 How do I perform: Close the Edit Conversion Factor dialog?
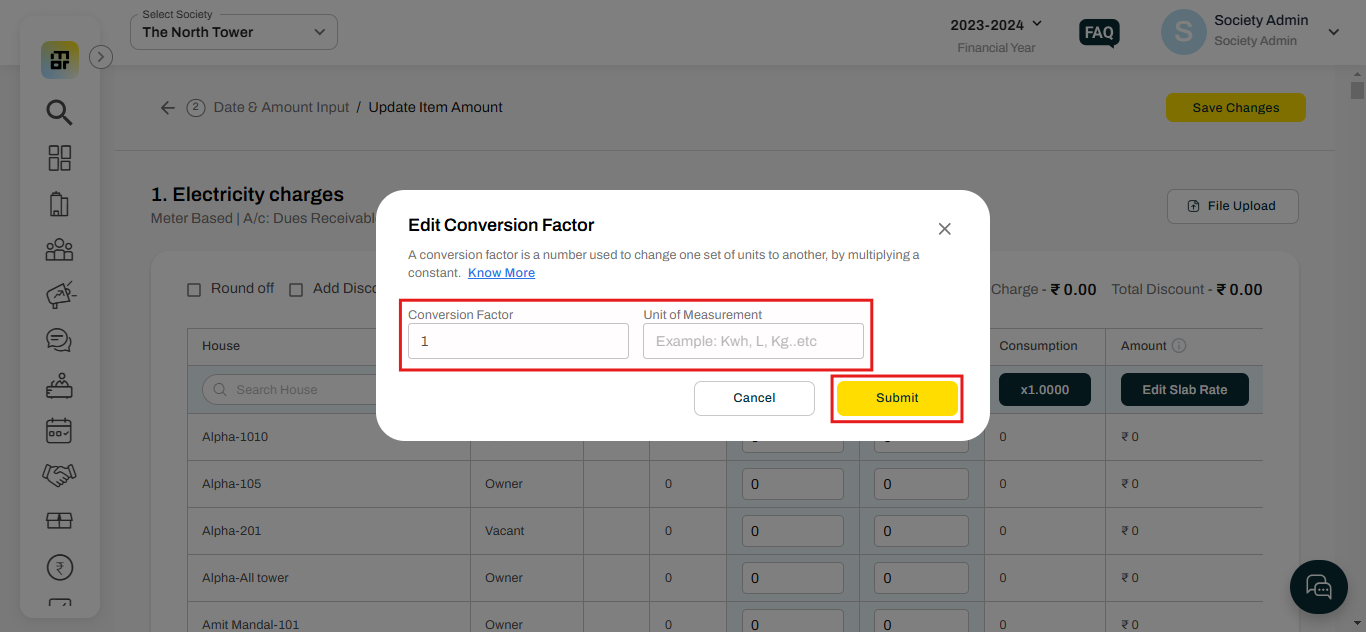point(944,229)
